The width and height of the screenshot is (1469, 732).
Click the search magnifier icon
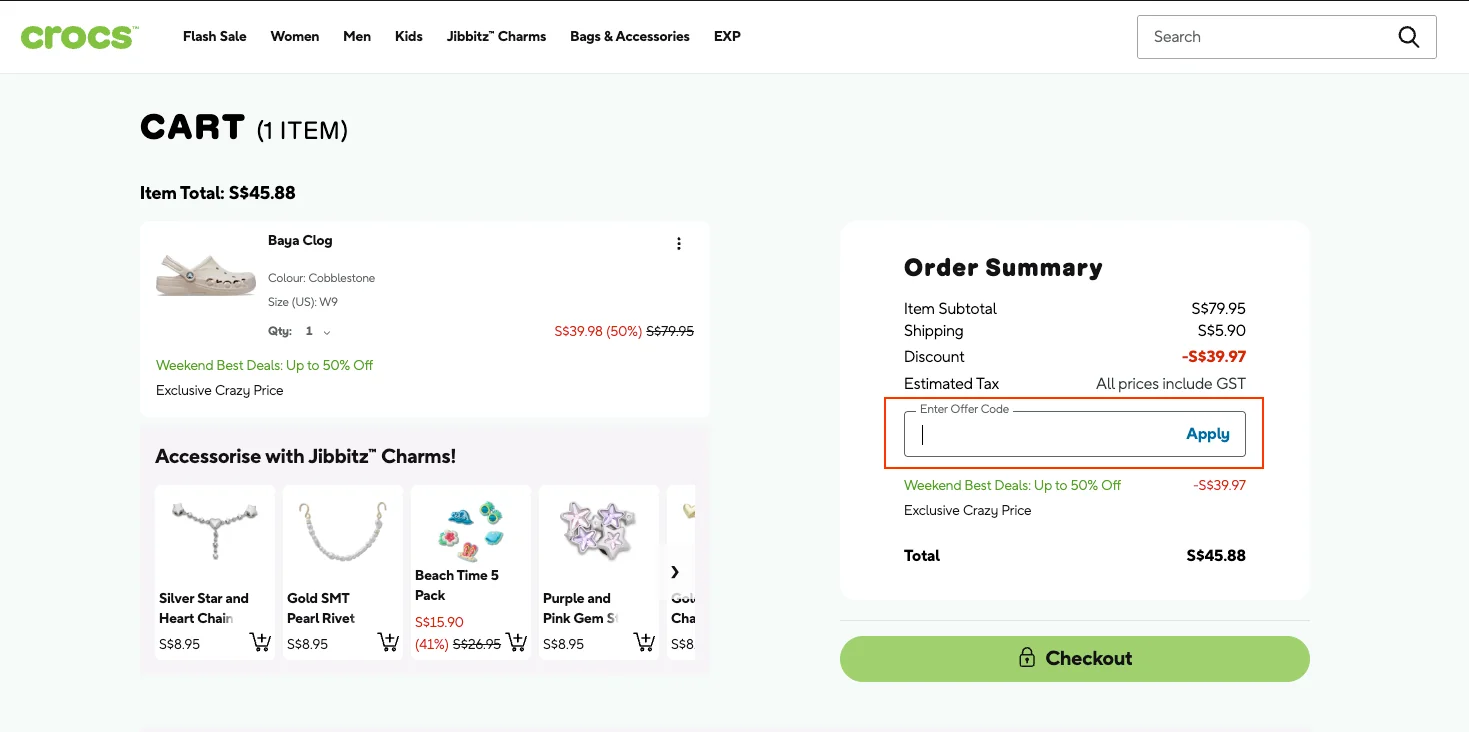tap(1408, 37)
